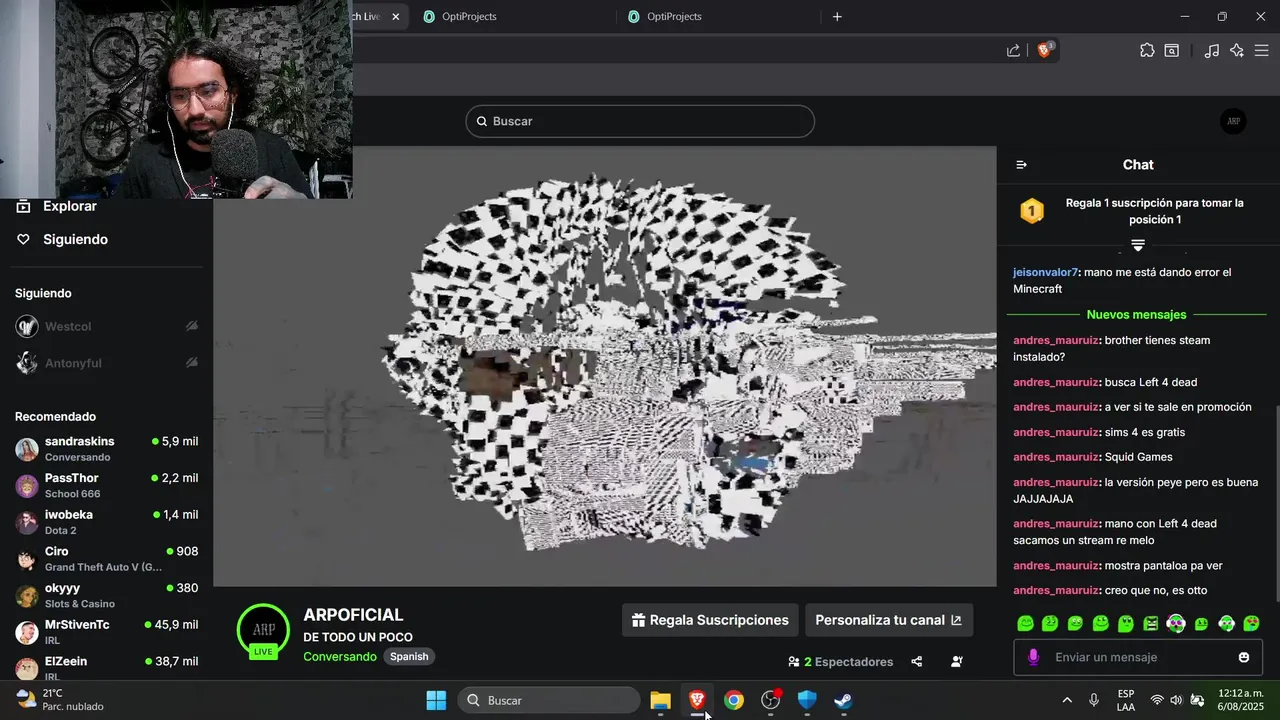This screenshot has height=720, width=1280.
Task: Open recommended channel Ciro
Action: pos(106,559)
